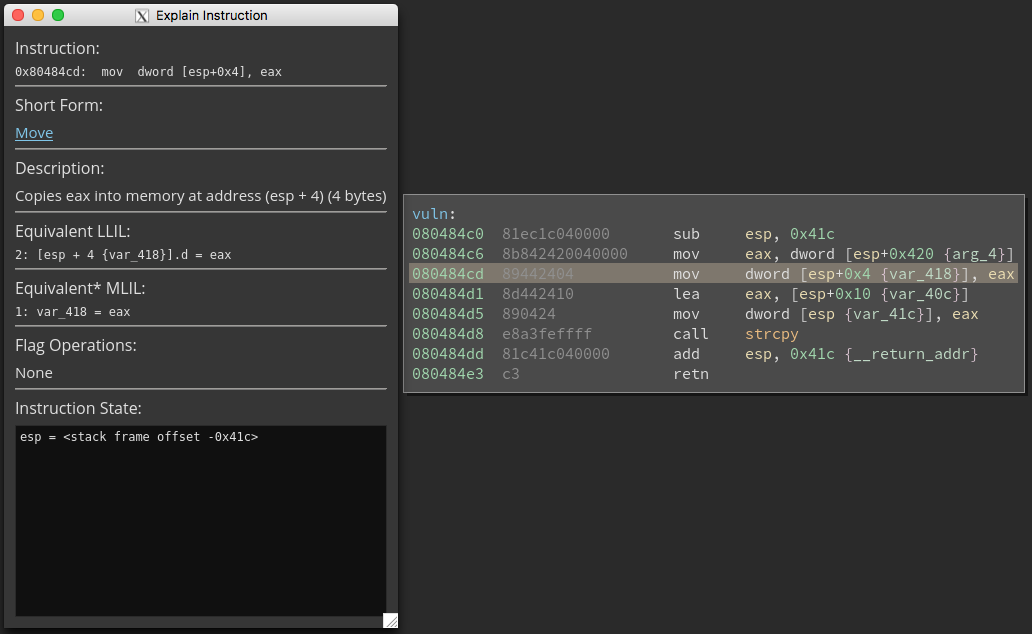Click the yellow minimize window button
This screenshot has height=634, width=1032.
pyautogui.click(x=38, y=15)
